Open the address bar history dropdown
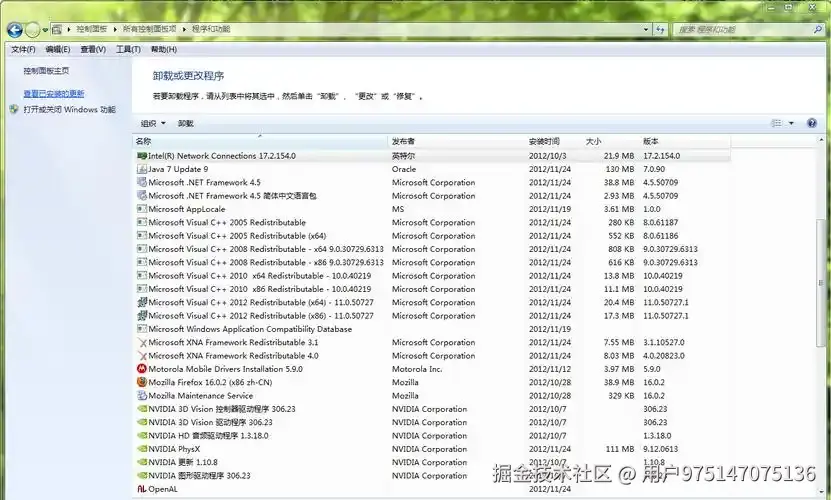 point(646,30)
